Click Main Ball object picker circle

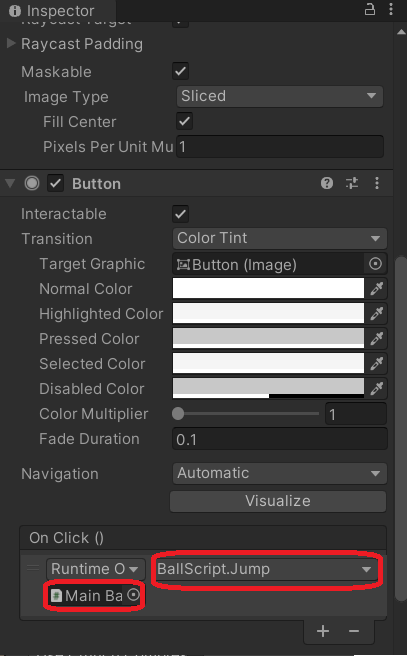pyautogui.click(x=133, y=594)
